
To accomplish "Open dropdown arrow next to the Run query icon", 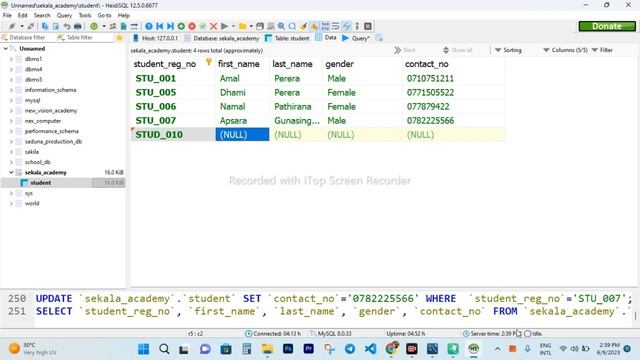I will click(x=233, y=26).
